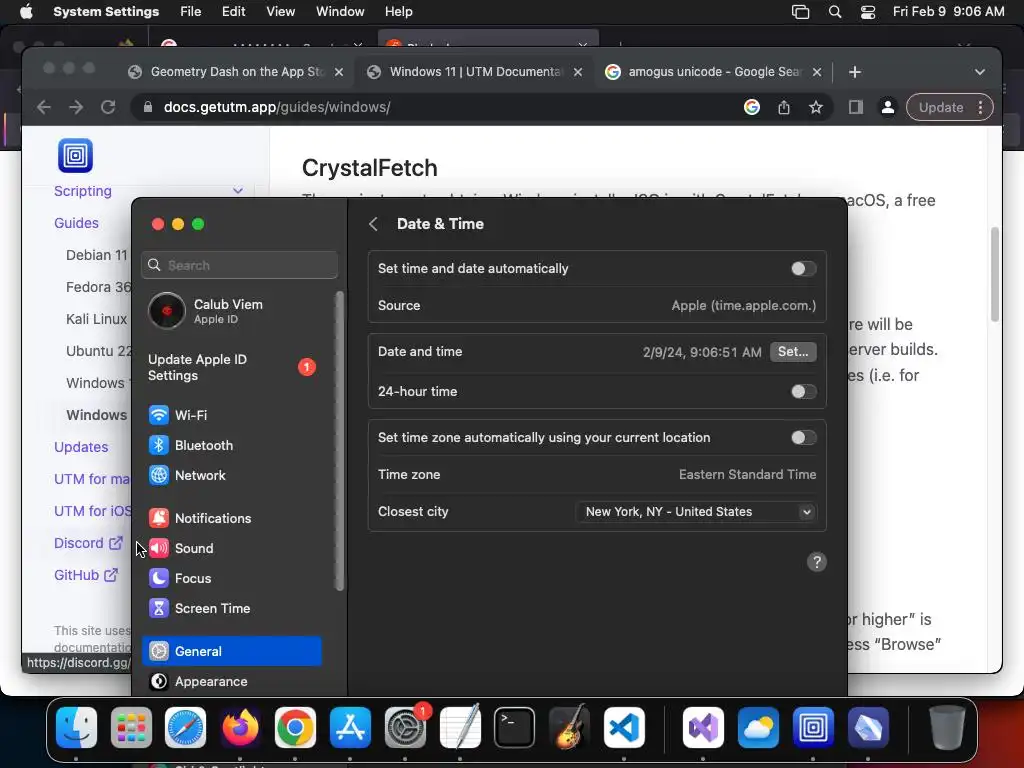
Task: Open Trash from the Dock
Action: click(947, 727)
